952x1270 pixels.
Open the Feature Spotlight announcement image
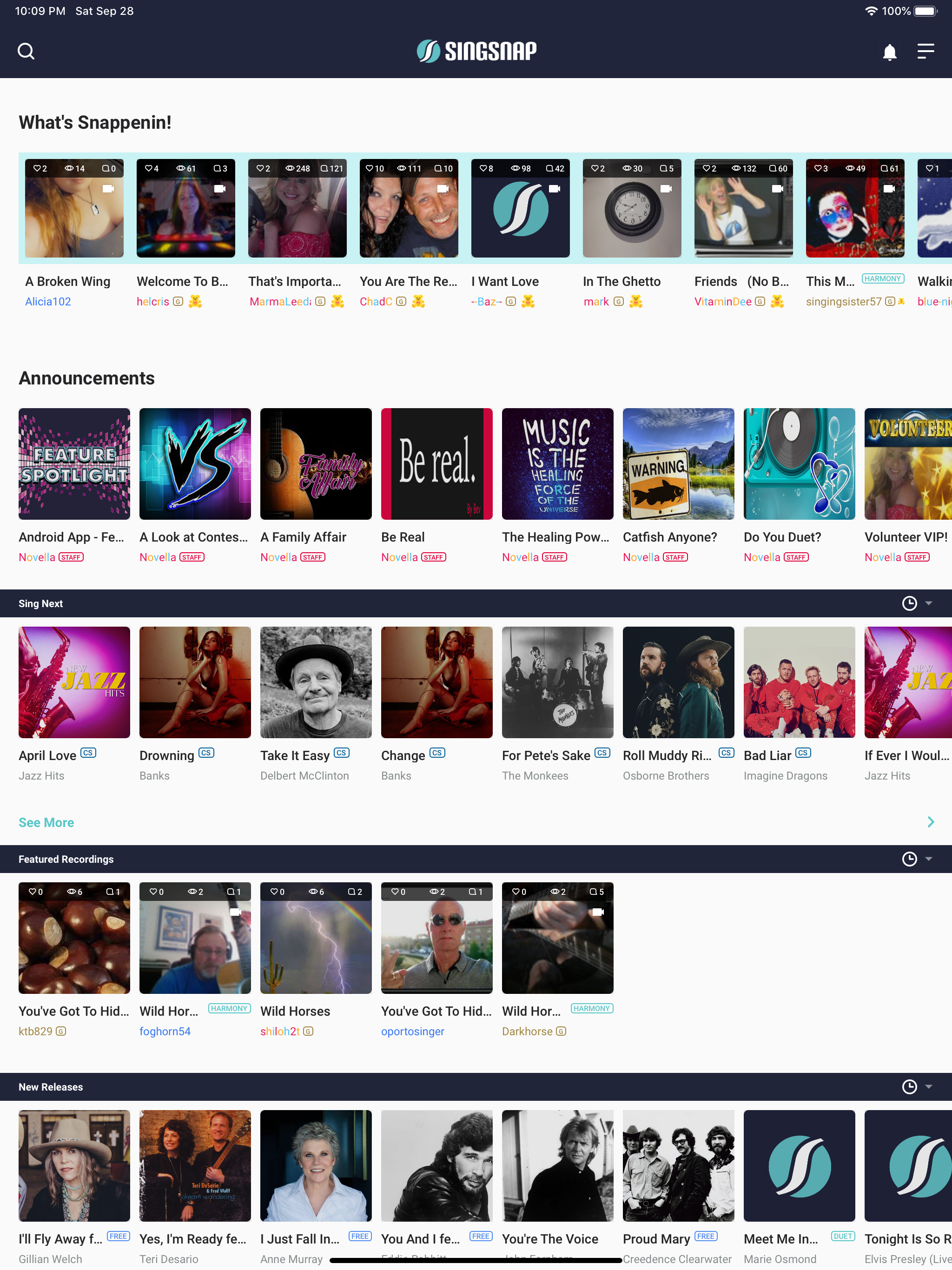[74, 464]
